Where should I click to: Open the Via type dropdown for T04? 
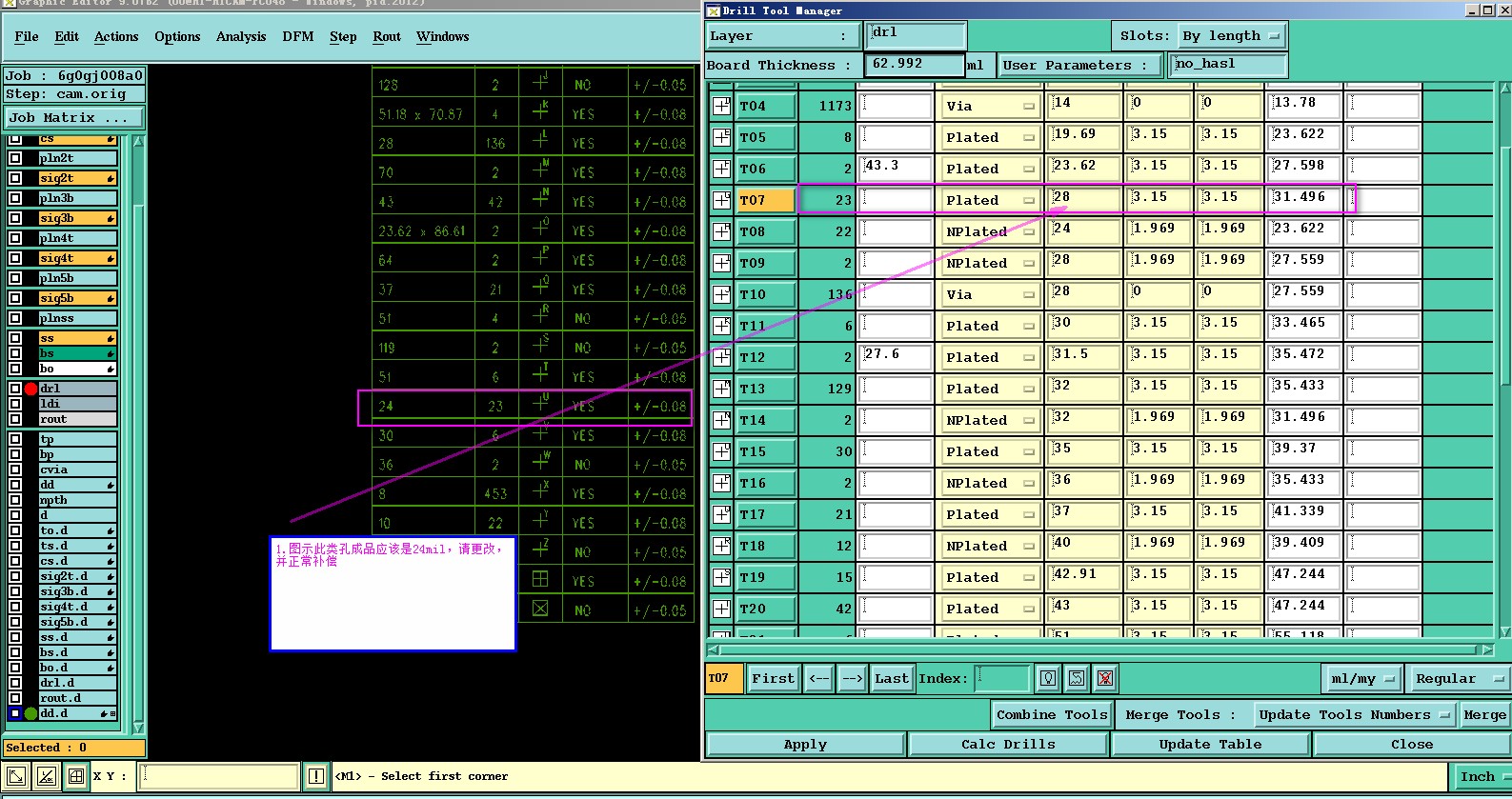click(x=989, y=106)
